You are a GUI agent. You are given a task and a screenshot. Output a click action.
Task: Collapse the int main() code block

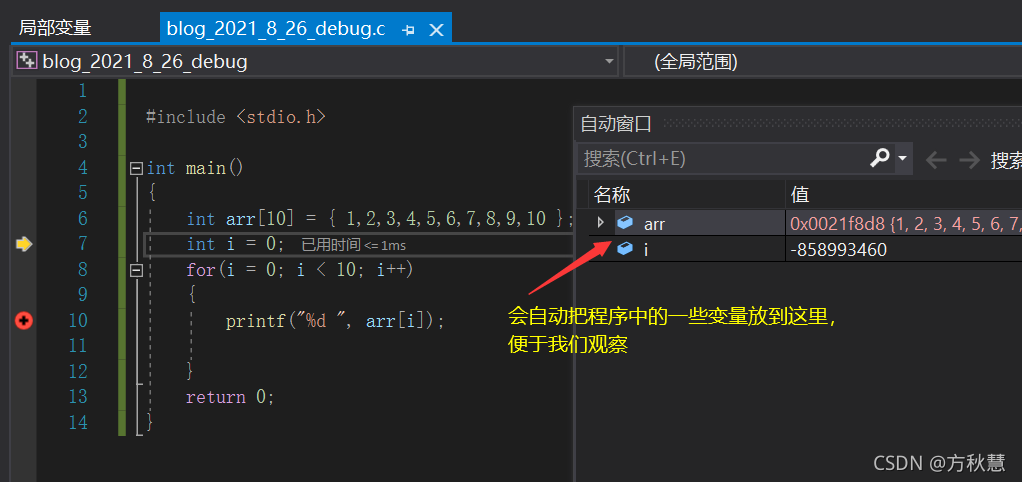tap(136, 168)
